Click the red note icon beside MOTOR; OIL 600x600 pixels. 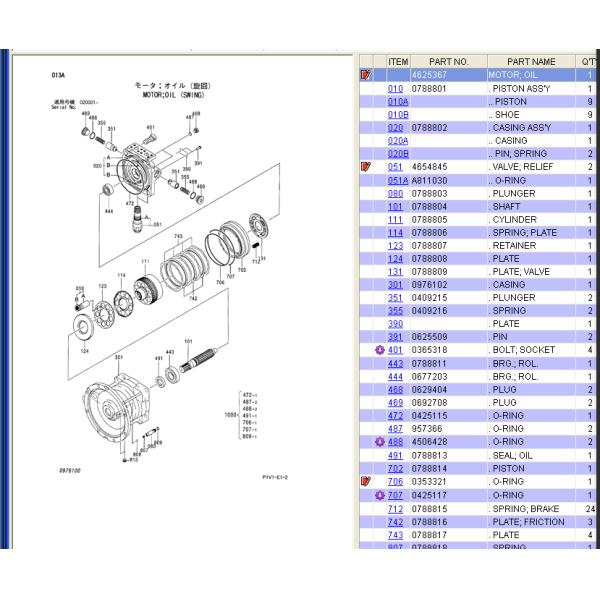[366, 75]
